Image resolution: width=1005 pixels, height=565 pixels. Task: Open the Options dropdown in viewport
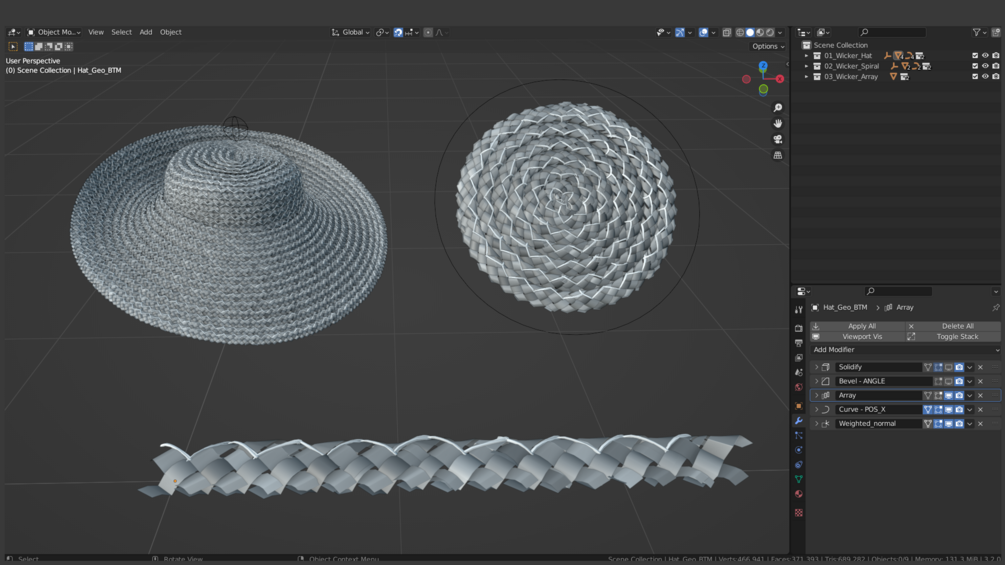click(x=768, y=46)
